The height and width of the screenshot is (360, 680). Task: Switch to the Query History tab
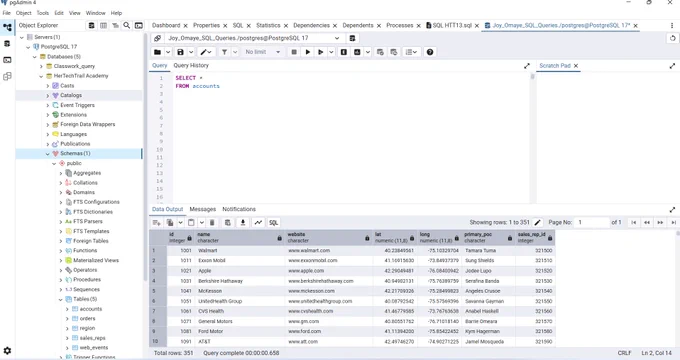[x=191, y=65]
